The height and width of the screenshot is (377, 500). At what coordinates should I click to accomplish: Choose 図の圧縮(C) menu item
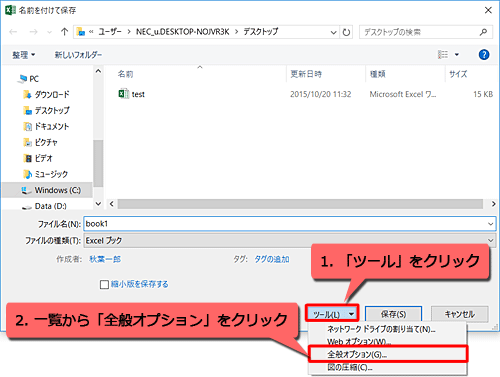350,367
